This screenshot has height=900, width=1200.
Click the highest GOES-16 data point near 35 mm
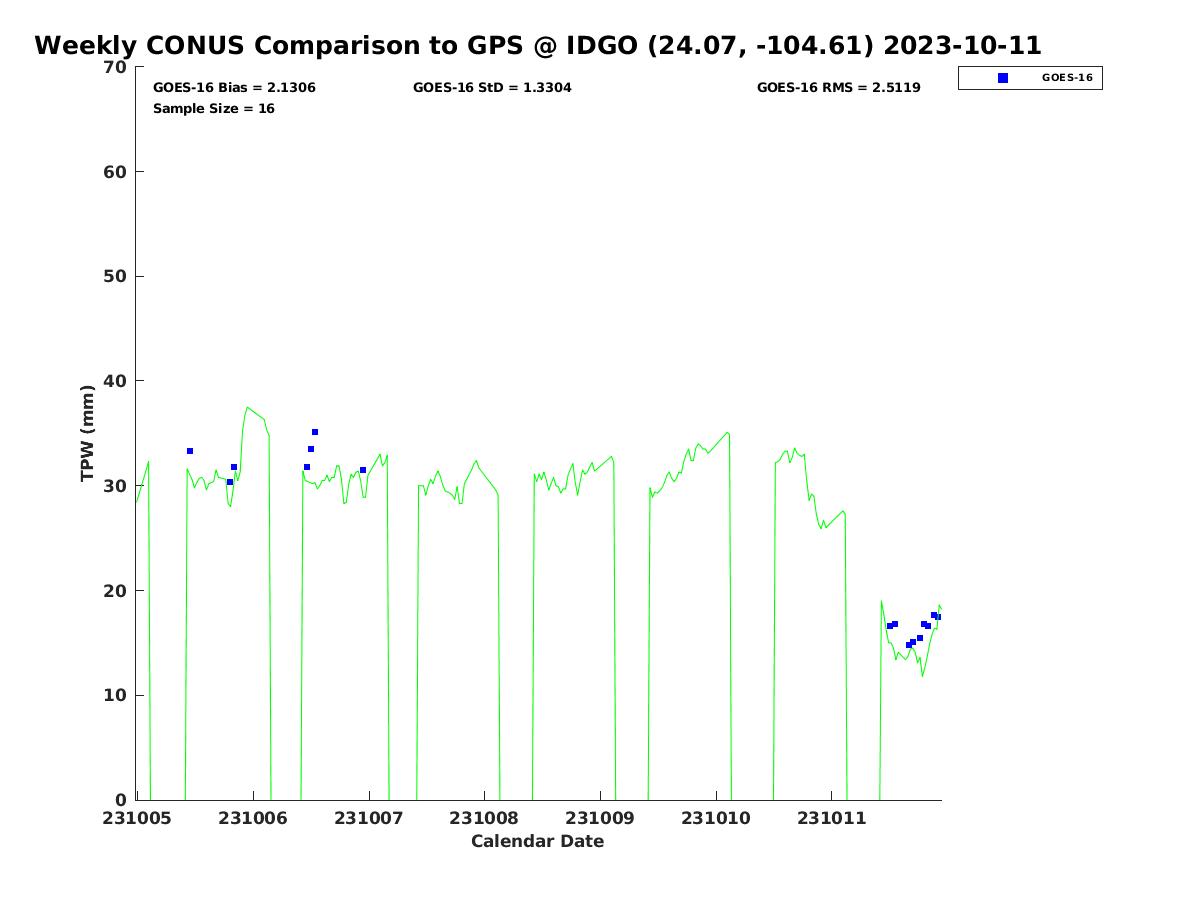315,432
